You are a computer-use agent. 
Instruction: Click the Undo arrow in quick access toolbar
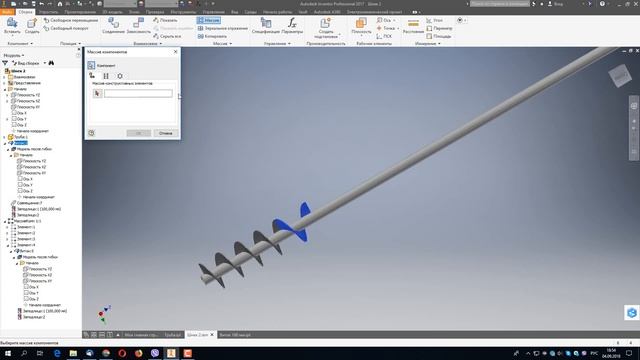pos(41,4)
